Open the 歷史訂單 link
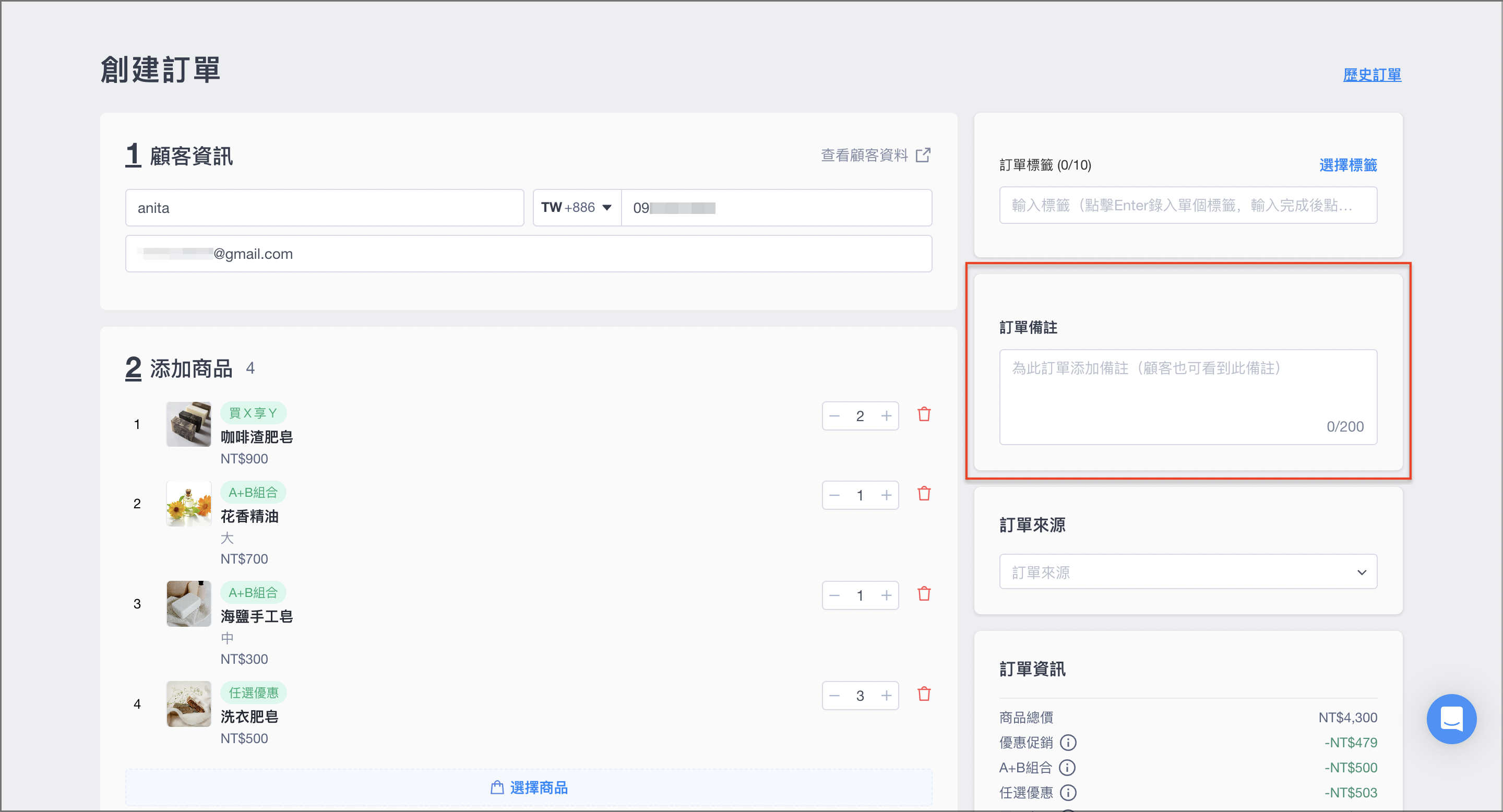 (1371, 75)
